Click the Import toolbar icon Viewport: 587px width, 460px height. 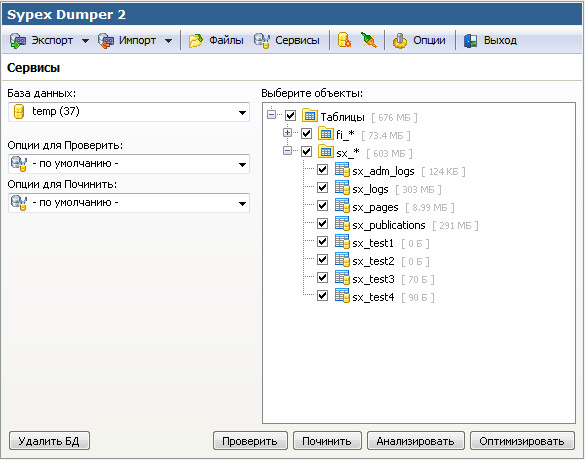(106, 40)
